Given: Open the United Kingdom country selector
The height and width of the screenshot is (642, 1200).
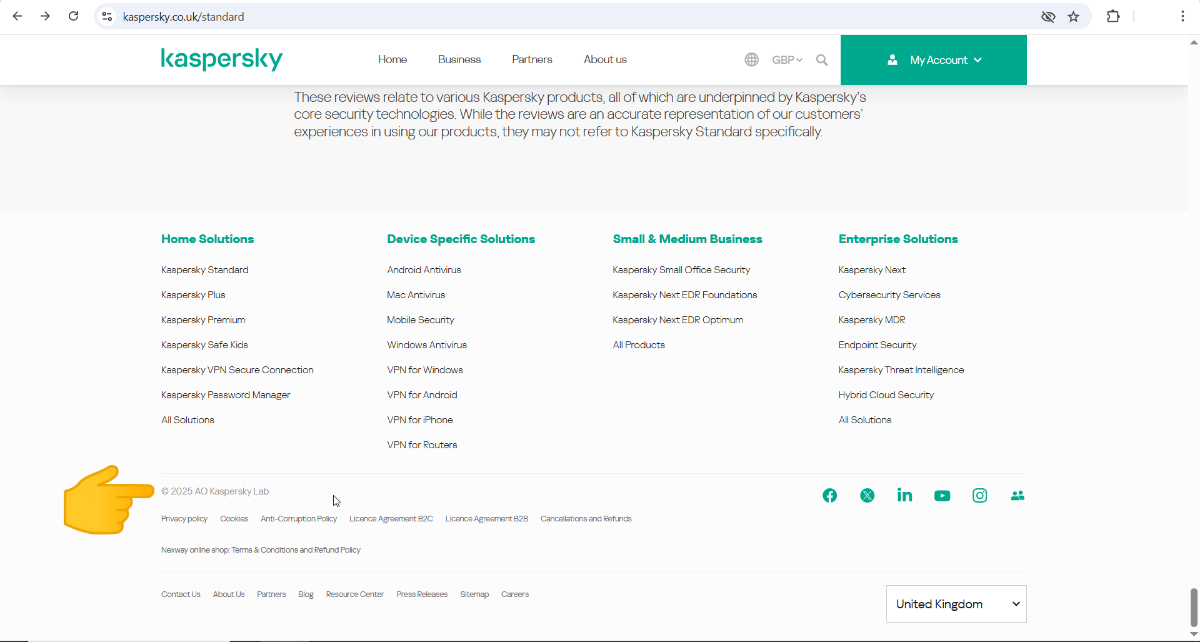Looking at the screenshot, I should 956,604.
